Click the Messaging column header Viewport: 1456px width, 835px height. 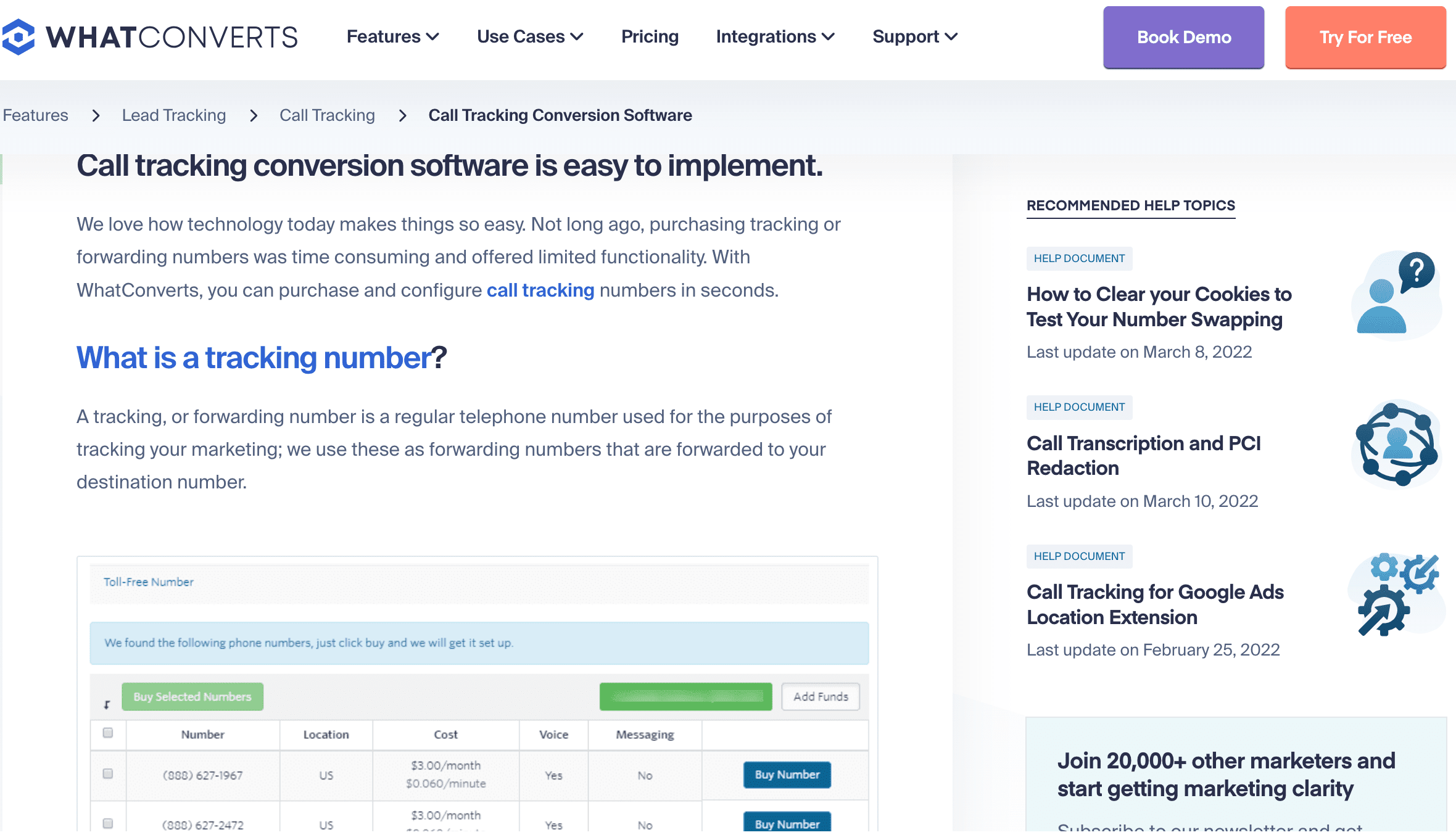tap(645, 734)
